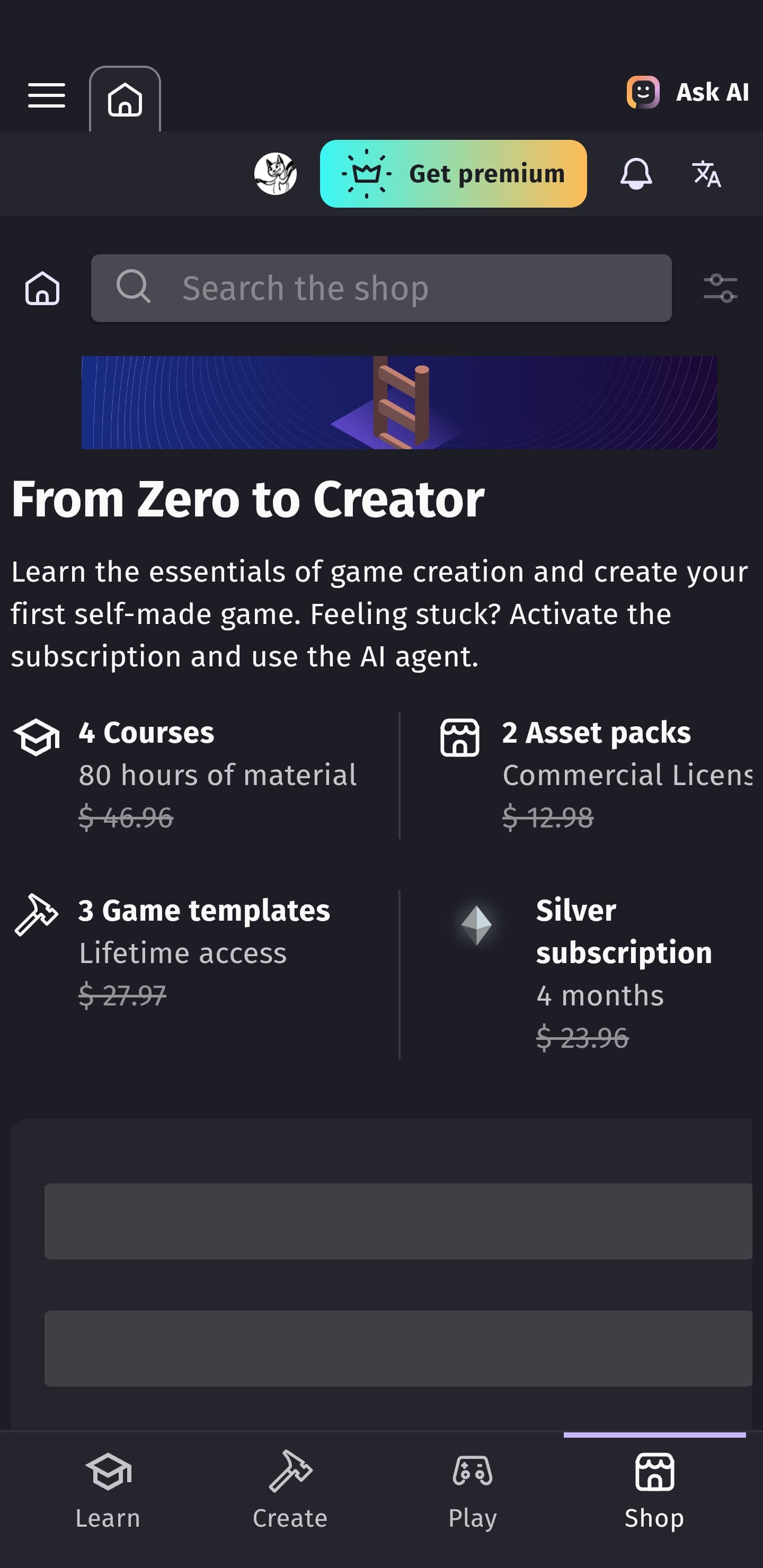Tap the Silver subscription gem icon

click(x=477, y=925)
